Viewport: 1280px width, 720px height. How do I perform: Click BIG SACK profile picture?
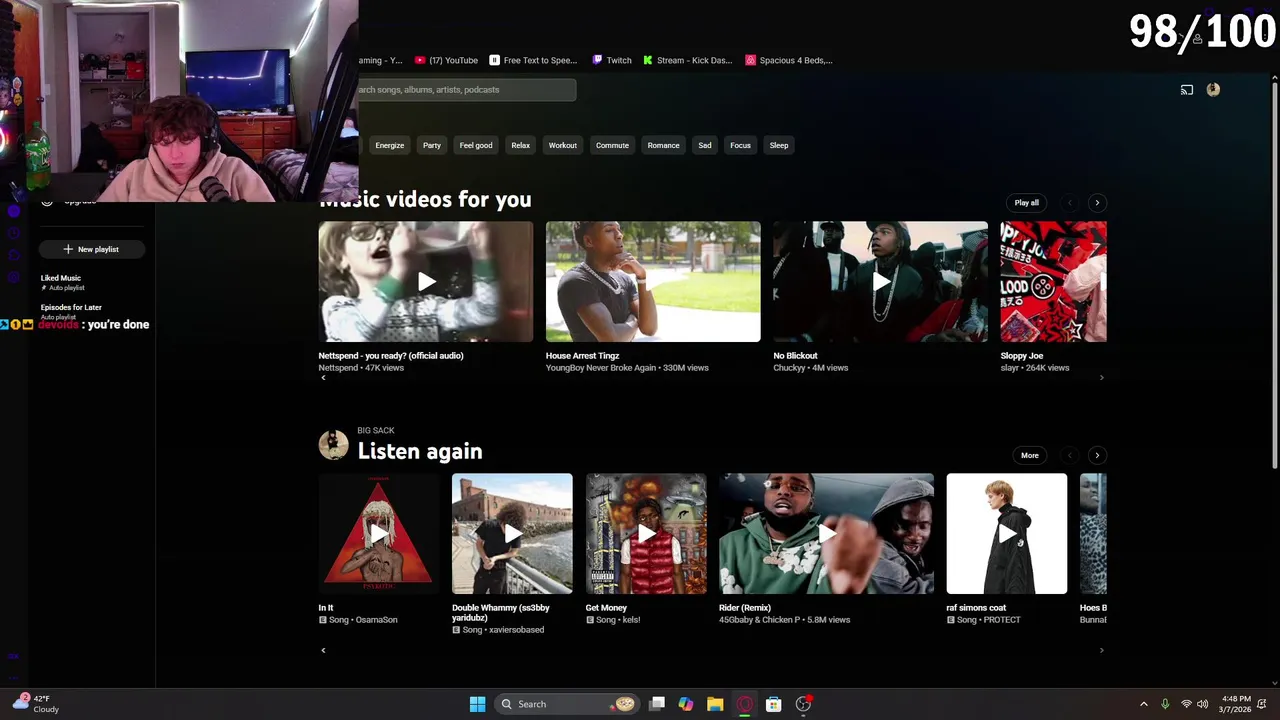point(333,445)
